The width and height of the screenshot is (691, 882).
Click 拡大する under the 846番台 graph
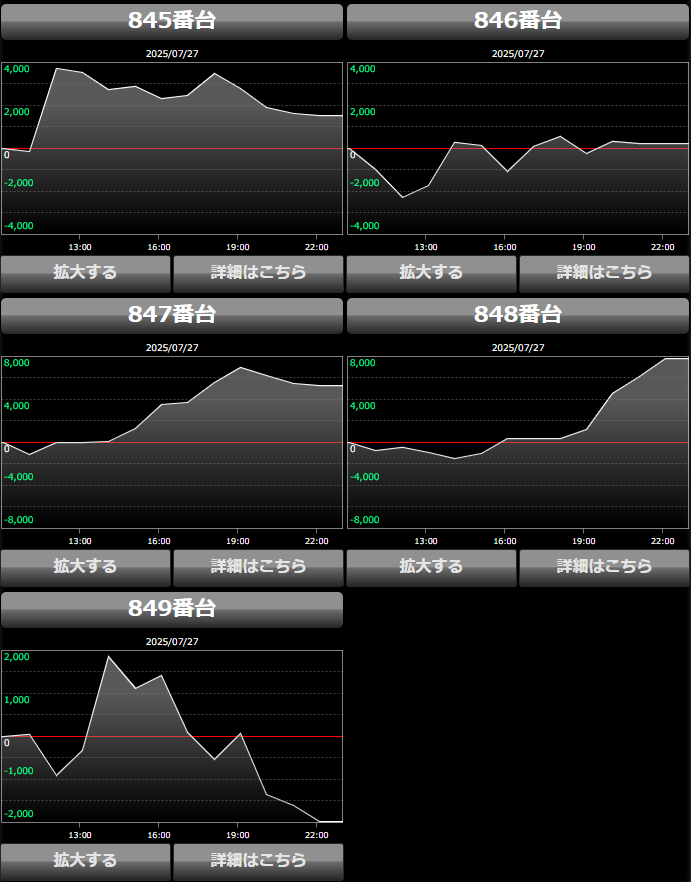432,274
